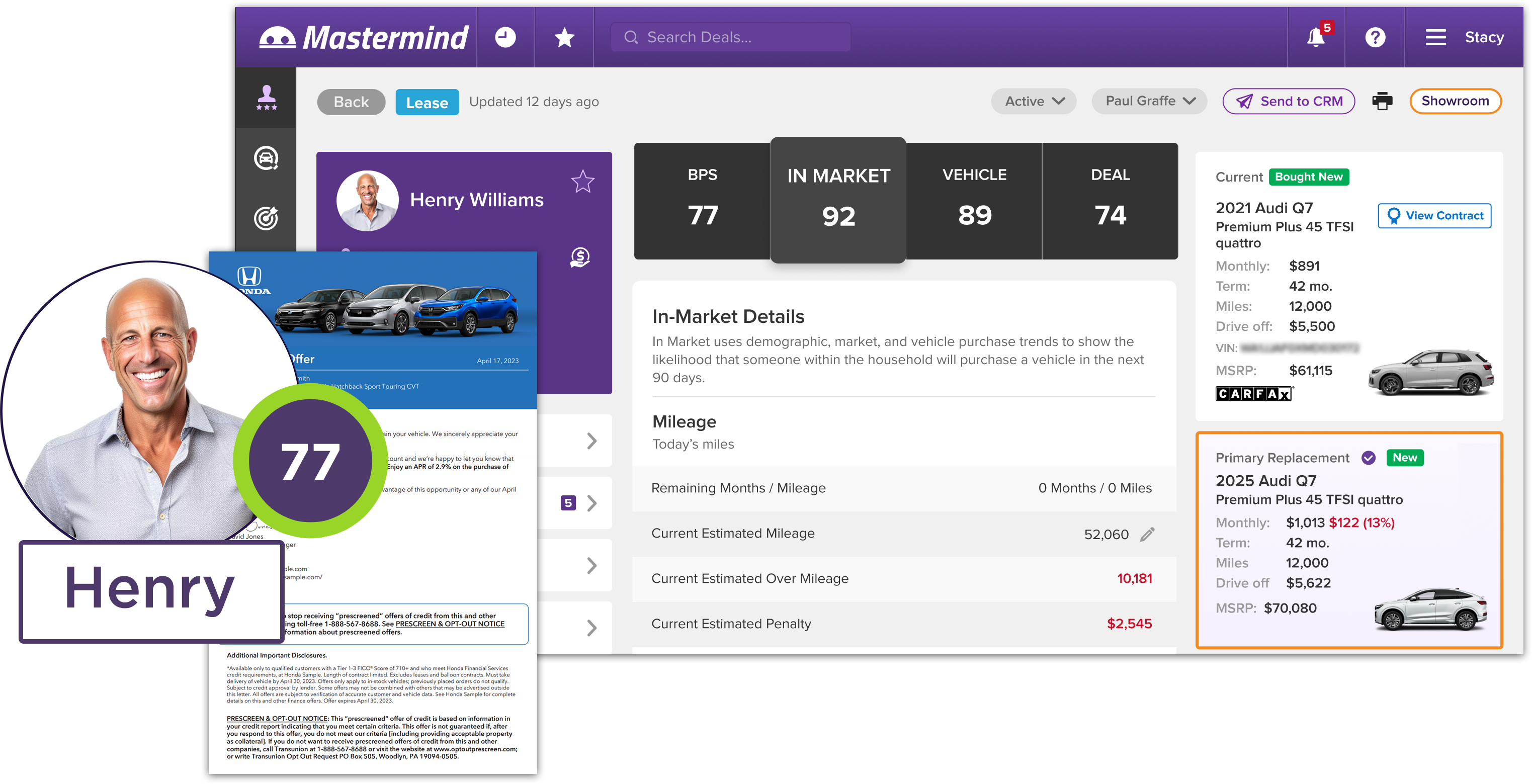Click the $122 (13%) payment difference
The height and width of the screenshot is (784, 1532).
coord(1361,523)
